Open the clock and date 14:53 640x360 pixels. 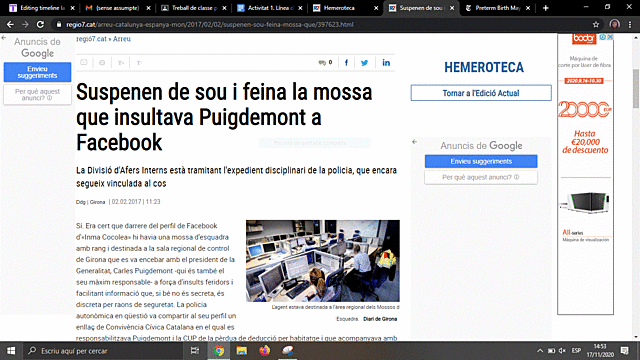tap(600, 351)
